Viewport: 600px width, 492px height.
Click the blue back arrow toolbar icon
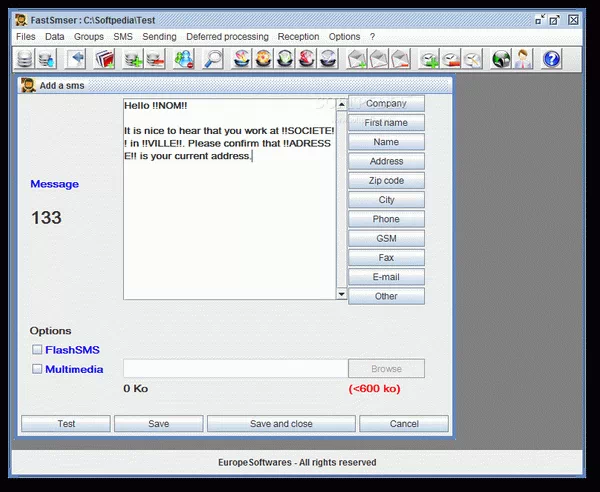pyautogui.click(x=76, y=59)
